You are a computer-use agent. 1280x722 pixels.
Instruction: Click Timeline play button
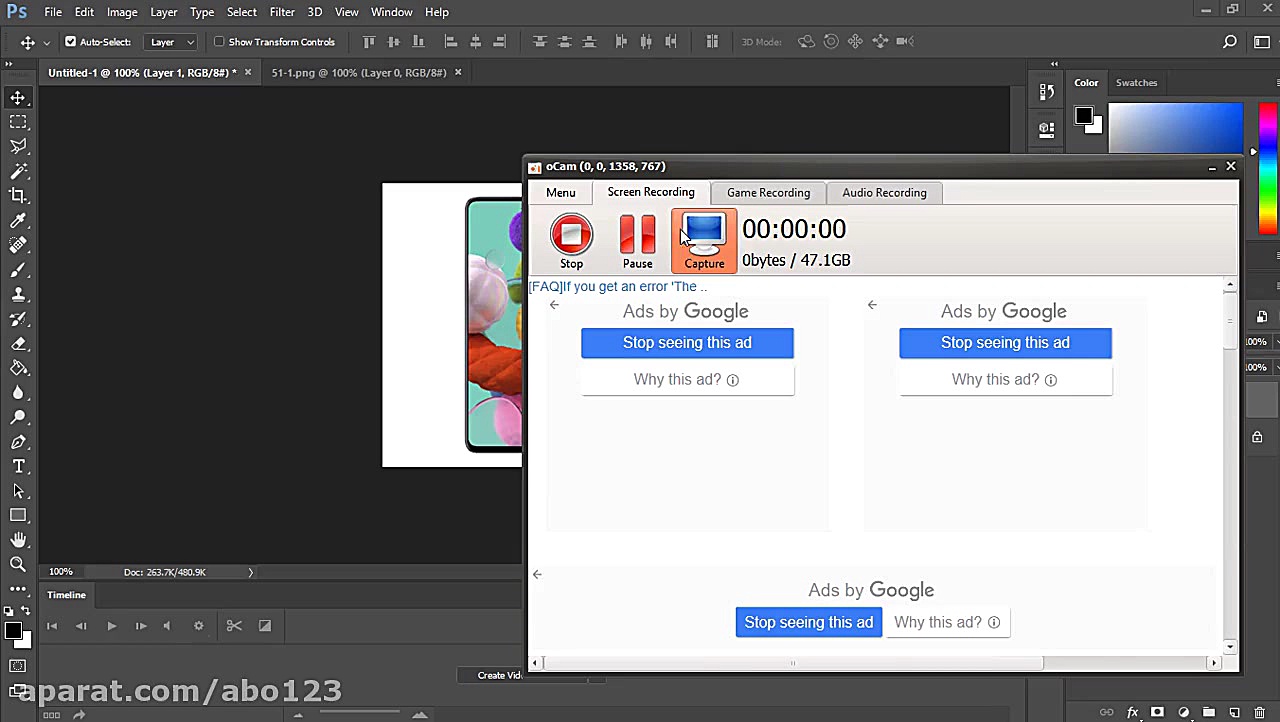pyautogui.click(x=111, y=626)
